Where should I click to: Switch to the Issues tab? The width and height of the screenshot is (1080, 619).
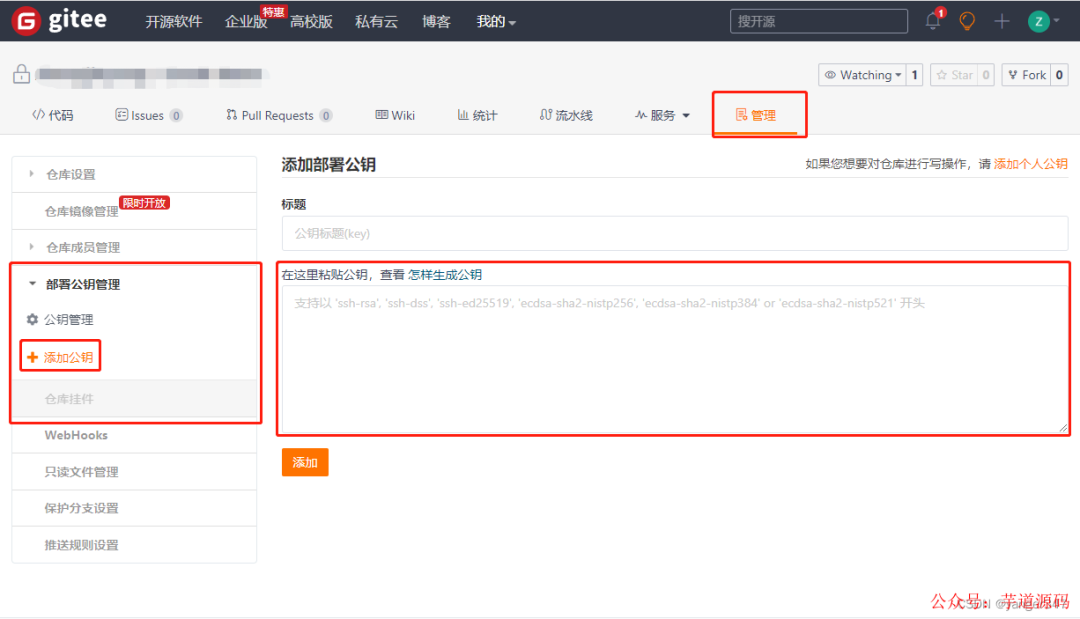coord(148,115)
